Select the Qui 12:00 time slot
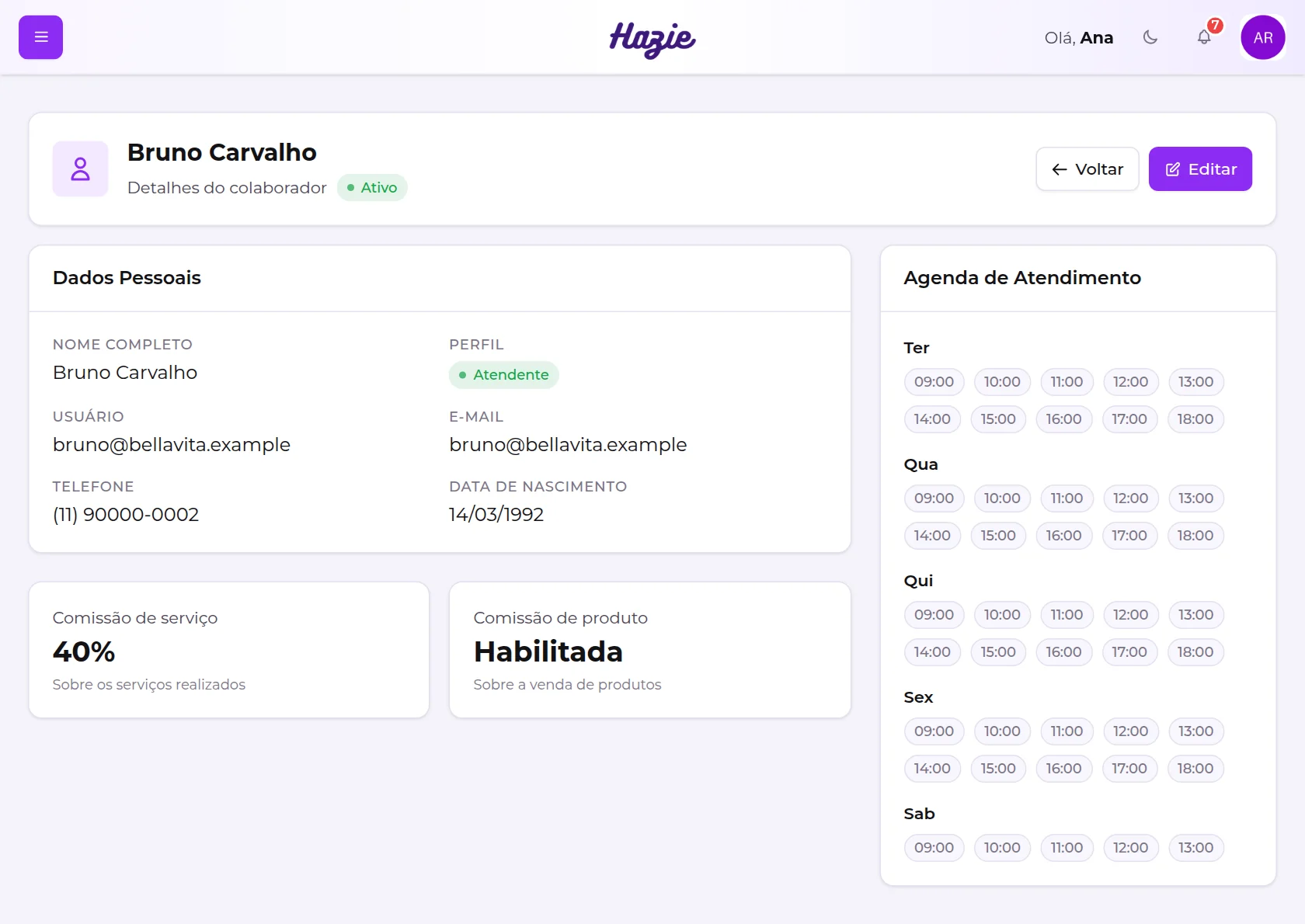The height and width of the screenshot is (924, 1305). 1130,614
